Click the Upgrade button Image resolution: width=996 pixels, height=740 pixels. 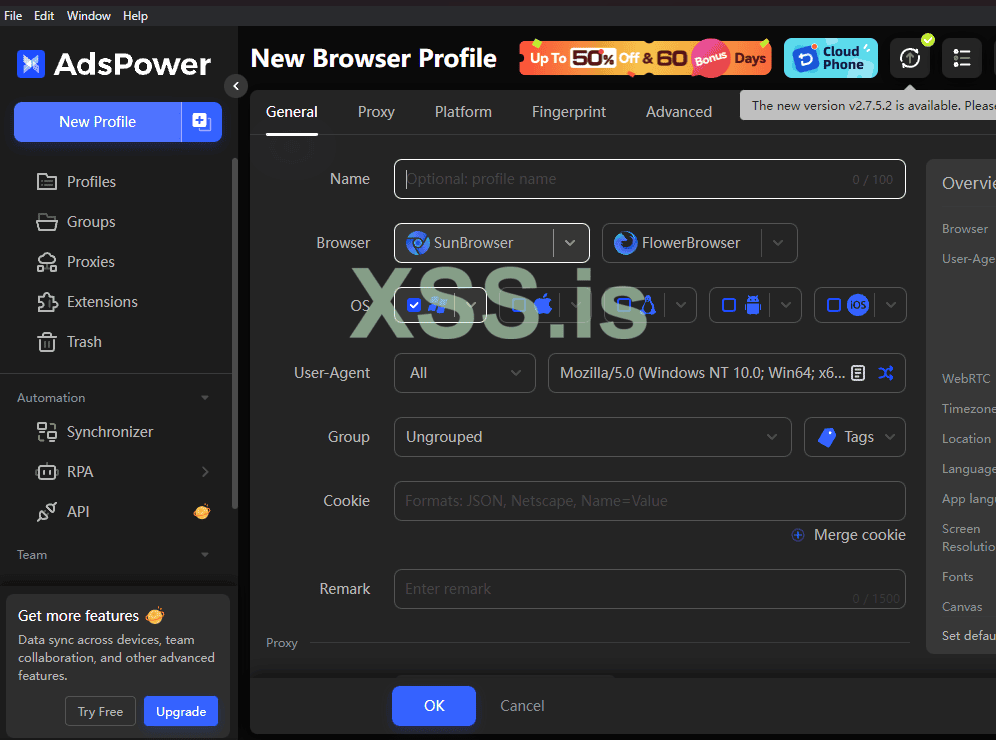[181, 711]
